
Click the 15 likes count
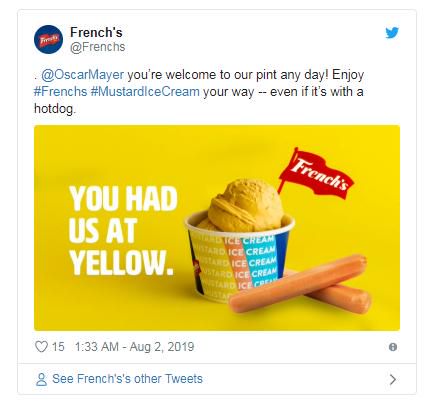pos(58,347)
